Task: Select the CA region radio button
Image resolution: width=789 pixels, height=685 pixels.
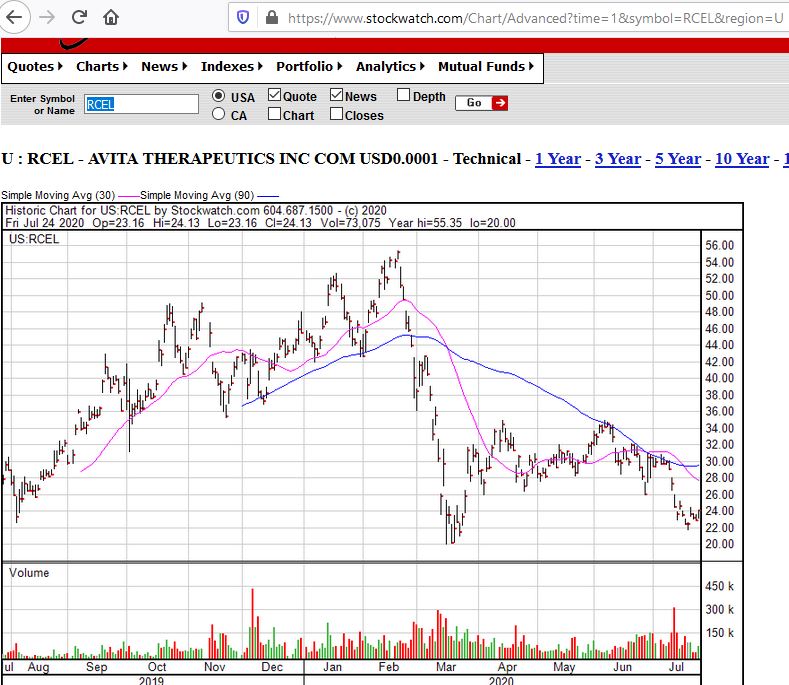Action: pos(218,114)
